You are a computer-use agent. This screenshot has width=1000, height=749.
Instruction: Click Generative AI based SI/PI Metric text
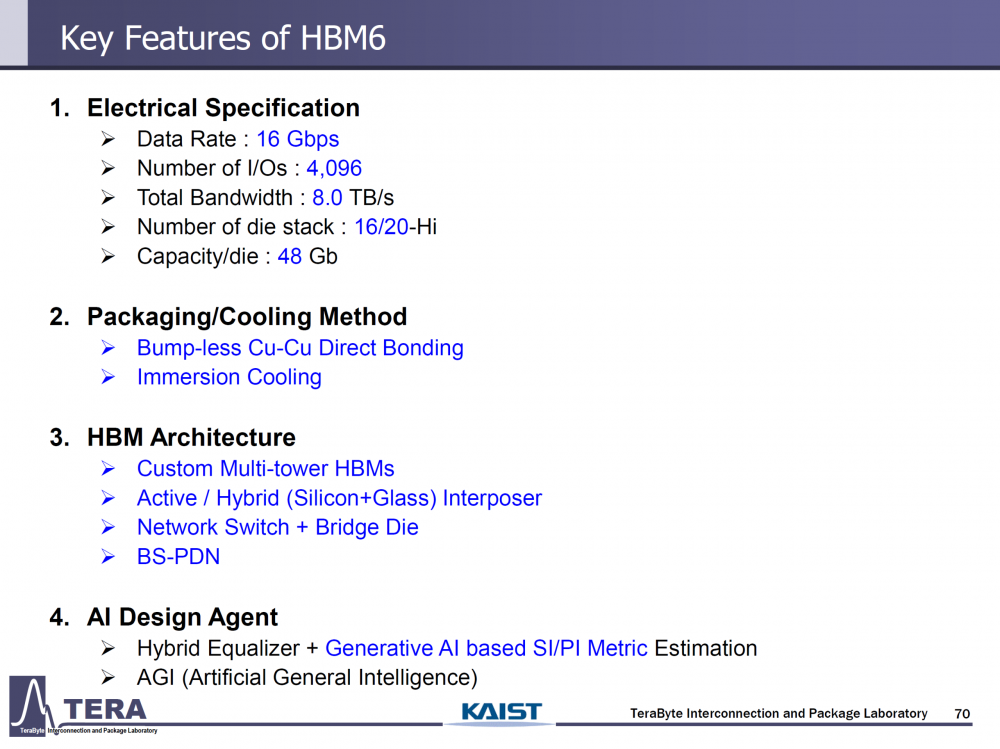point(486,648)
